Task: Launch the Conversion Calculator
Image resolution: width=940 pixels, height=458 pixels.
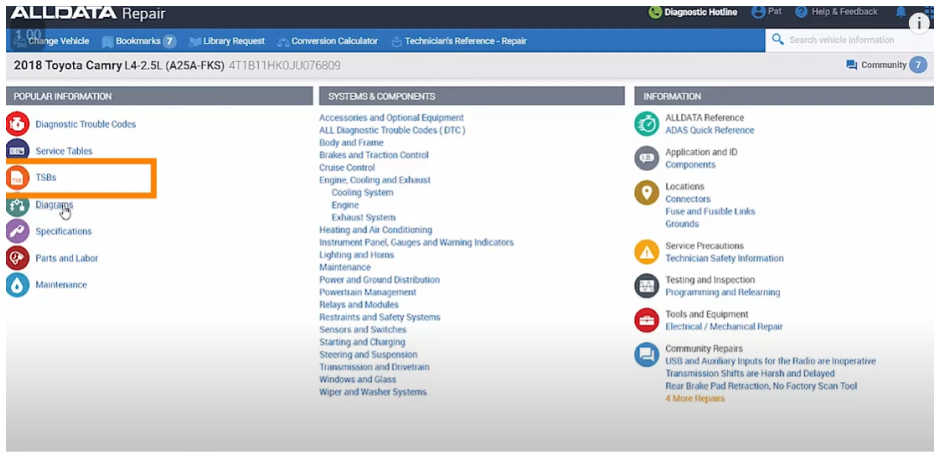Action: [327, 41]
